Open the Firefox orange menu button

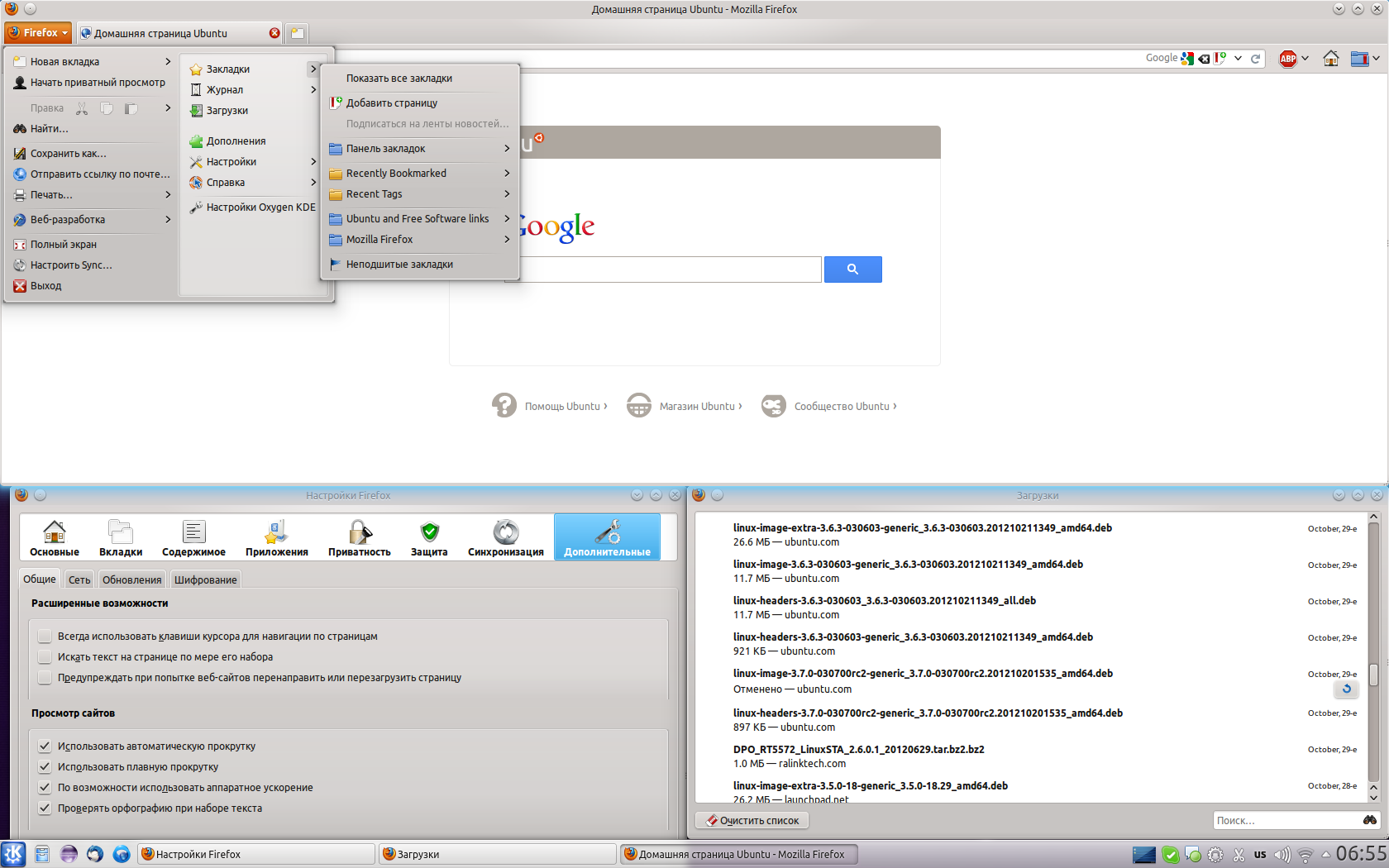coord(38,33)
